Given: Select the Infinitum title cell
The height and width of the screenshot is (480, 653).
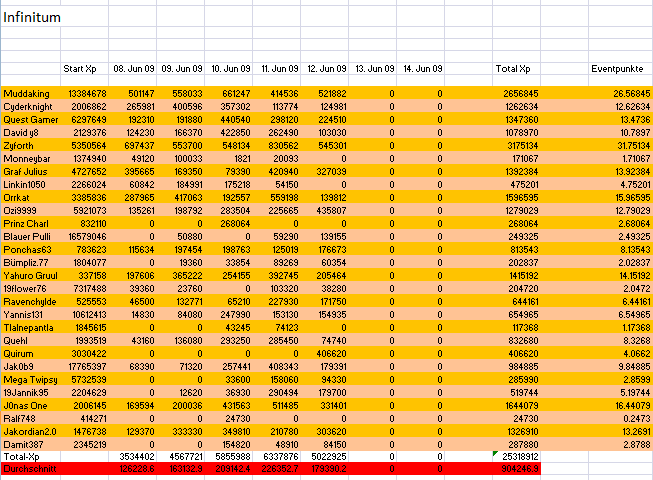Looking at the screenshot, I should pyautogui.click(x=31, y=17).
